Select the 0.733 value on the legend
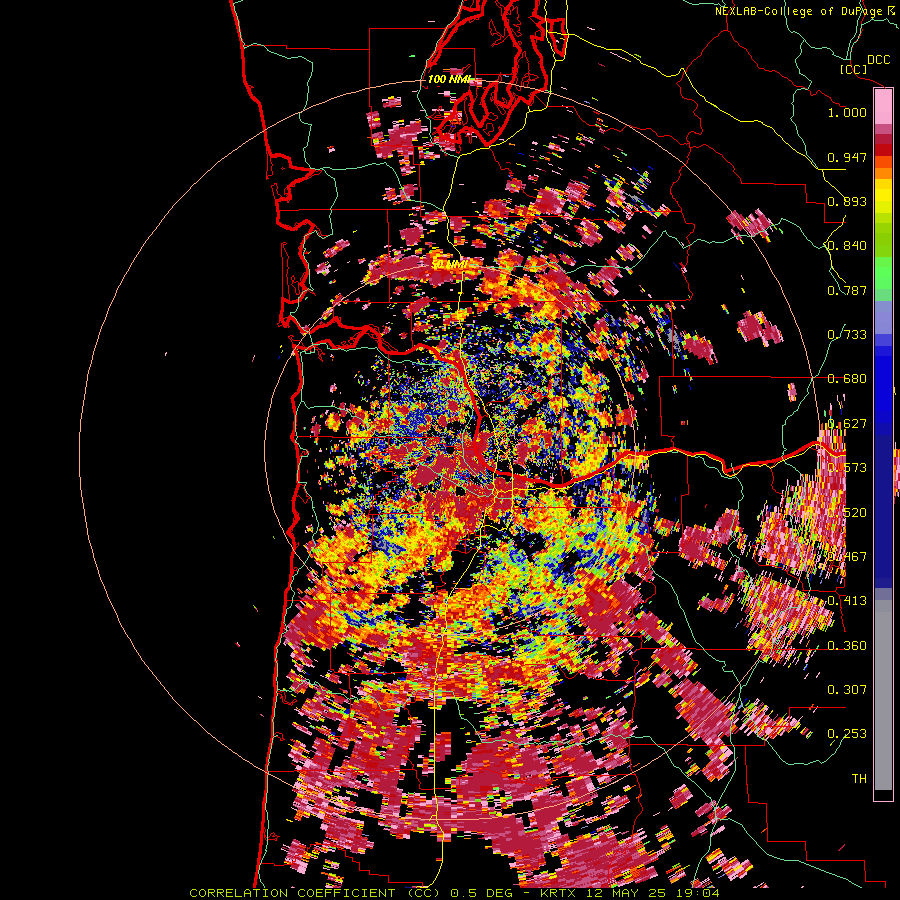Image resolution: width=900 pixels, height=900 pixels. point(847,335)
